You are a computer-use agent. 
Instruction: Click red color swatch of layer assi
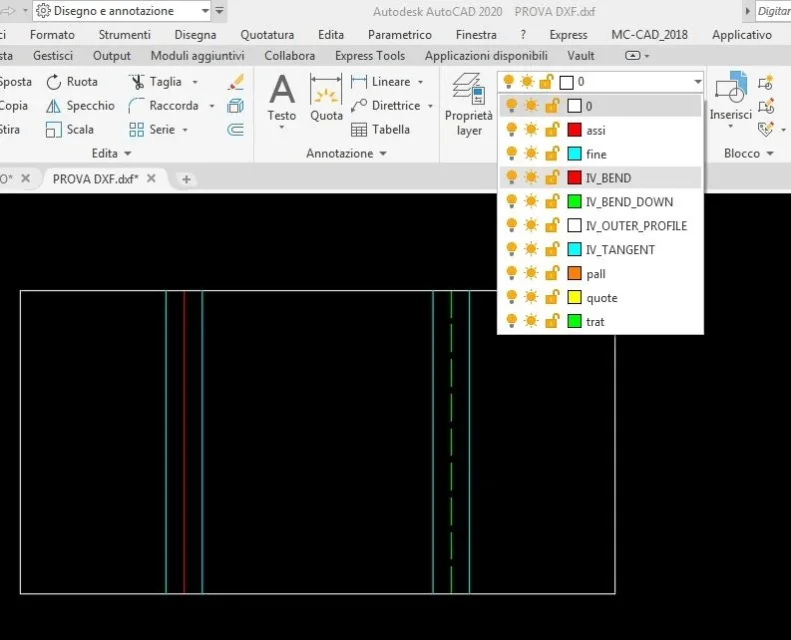[x=574, y=130]
